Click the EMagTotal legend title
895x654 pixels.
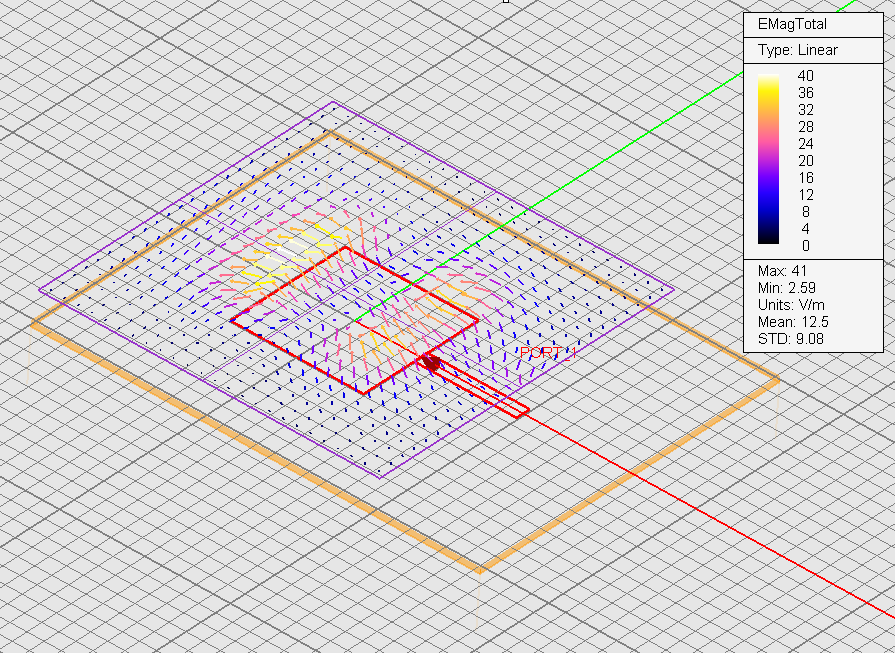click(x=792, y=24)
